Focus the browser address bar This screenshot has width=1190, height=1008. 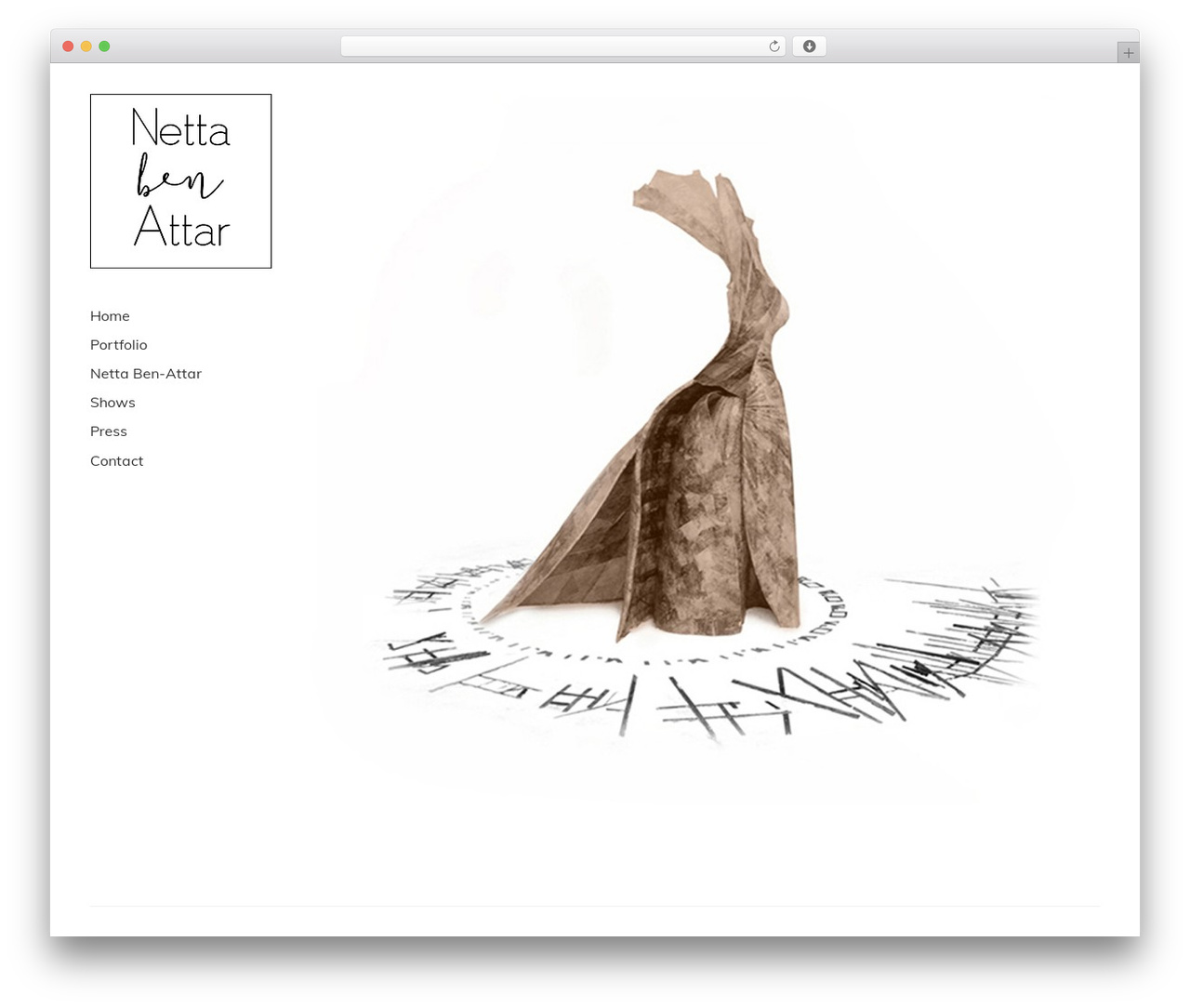[x=562, y=46]
